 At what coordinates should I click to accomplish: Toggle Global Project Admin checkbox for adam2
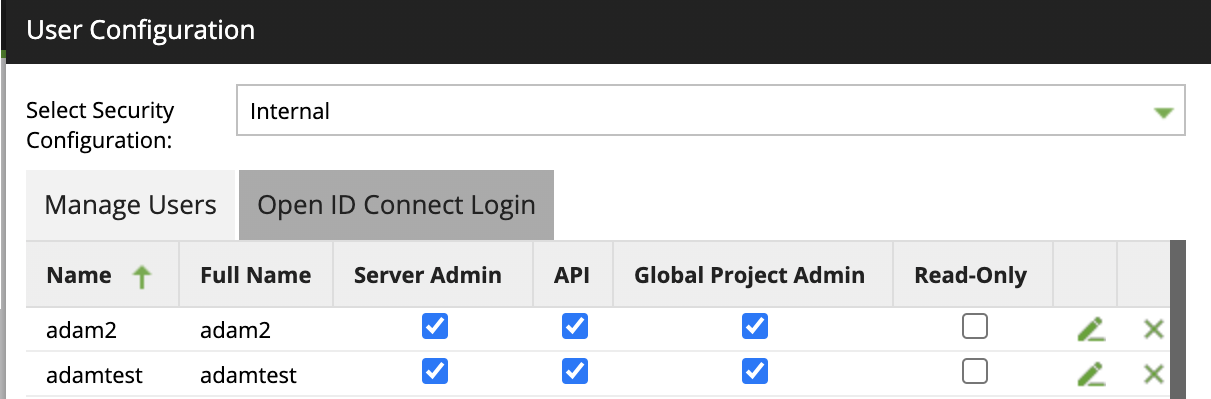[755, 326]
